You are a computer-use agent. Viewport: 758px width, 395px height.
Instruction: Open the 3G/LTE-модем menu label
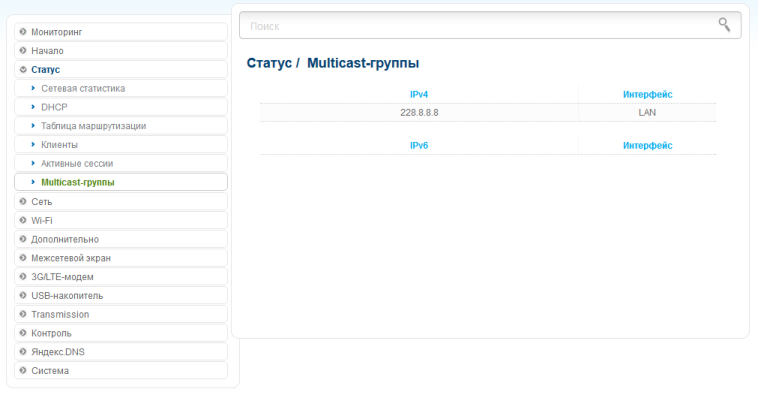[x=62, y=277]
